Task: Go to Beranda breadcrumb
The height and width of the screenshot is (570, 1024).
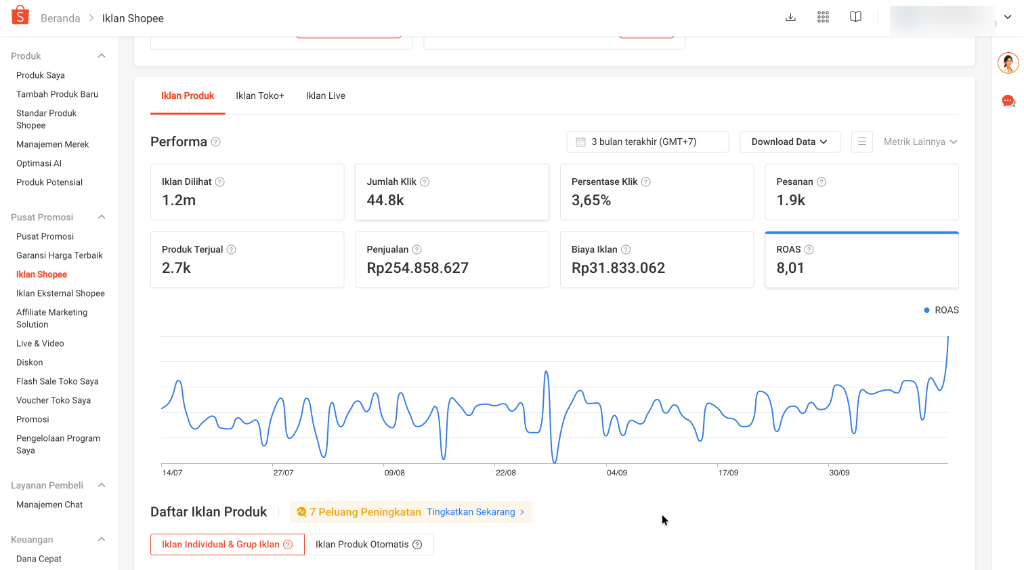Action: 60,18
